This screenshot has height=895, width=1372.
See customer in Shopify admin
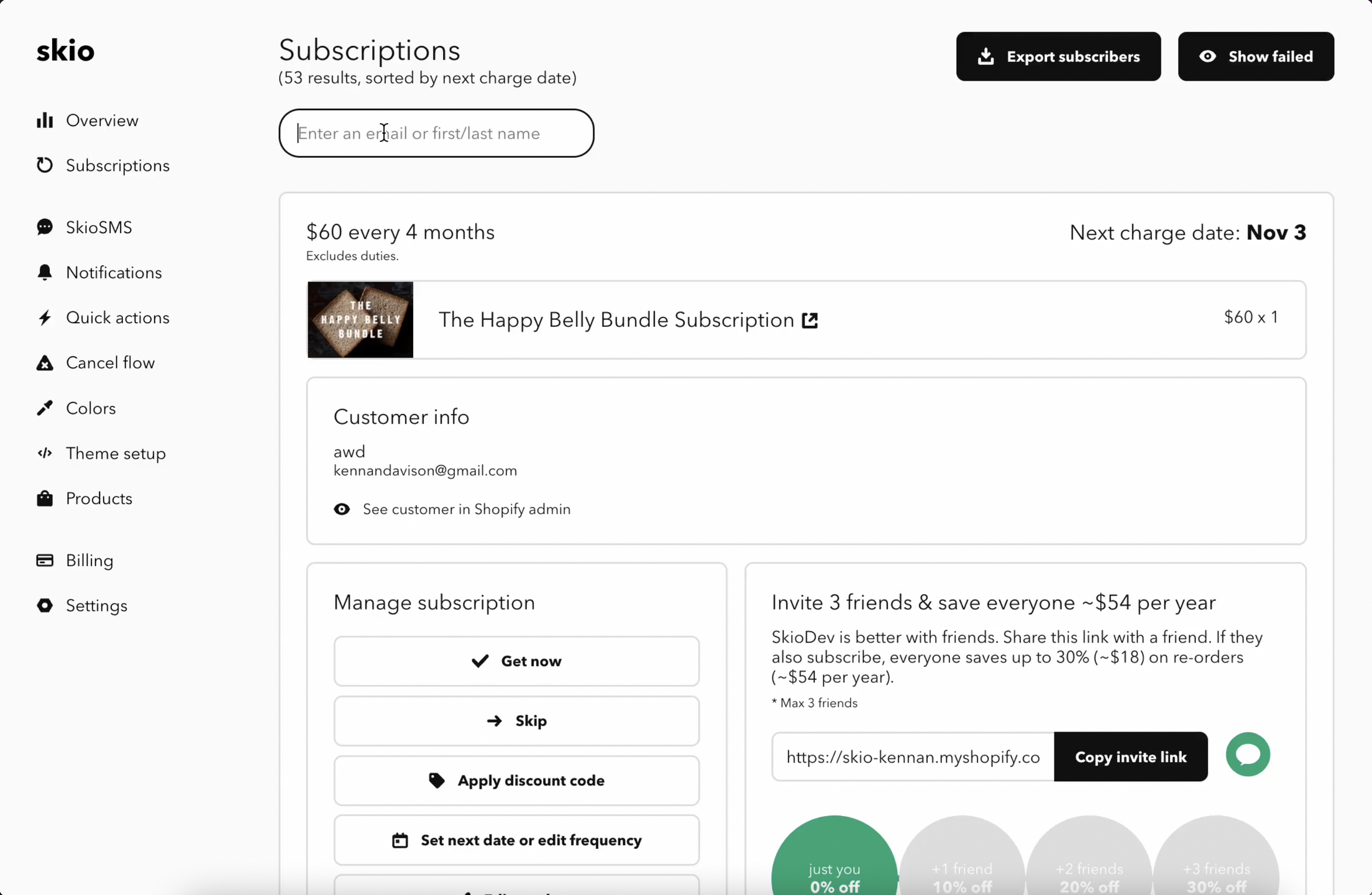point(465,510)
